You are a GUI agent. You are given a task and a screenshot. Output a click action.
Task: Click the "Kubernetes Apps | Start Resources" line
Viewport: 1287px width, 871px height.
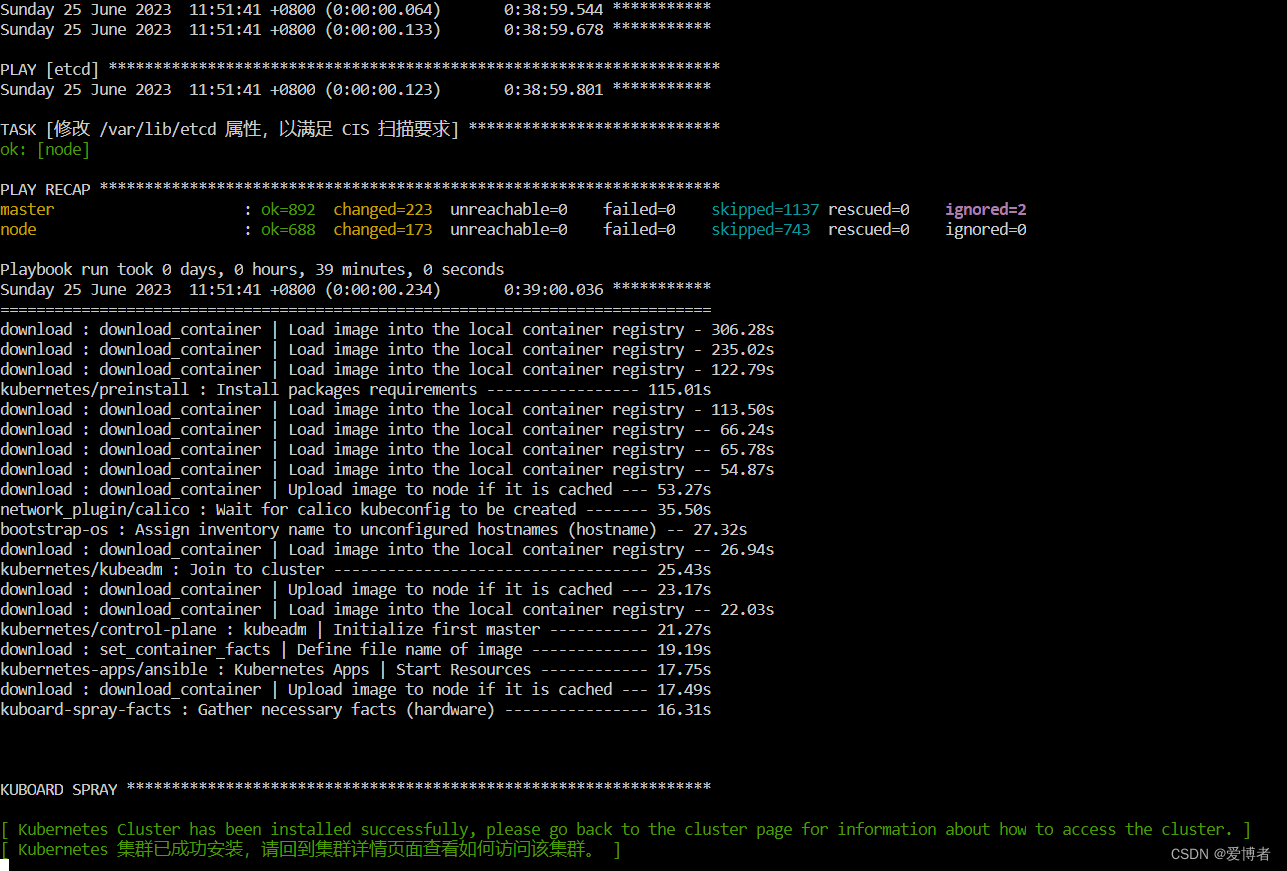pos(356,669)
